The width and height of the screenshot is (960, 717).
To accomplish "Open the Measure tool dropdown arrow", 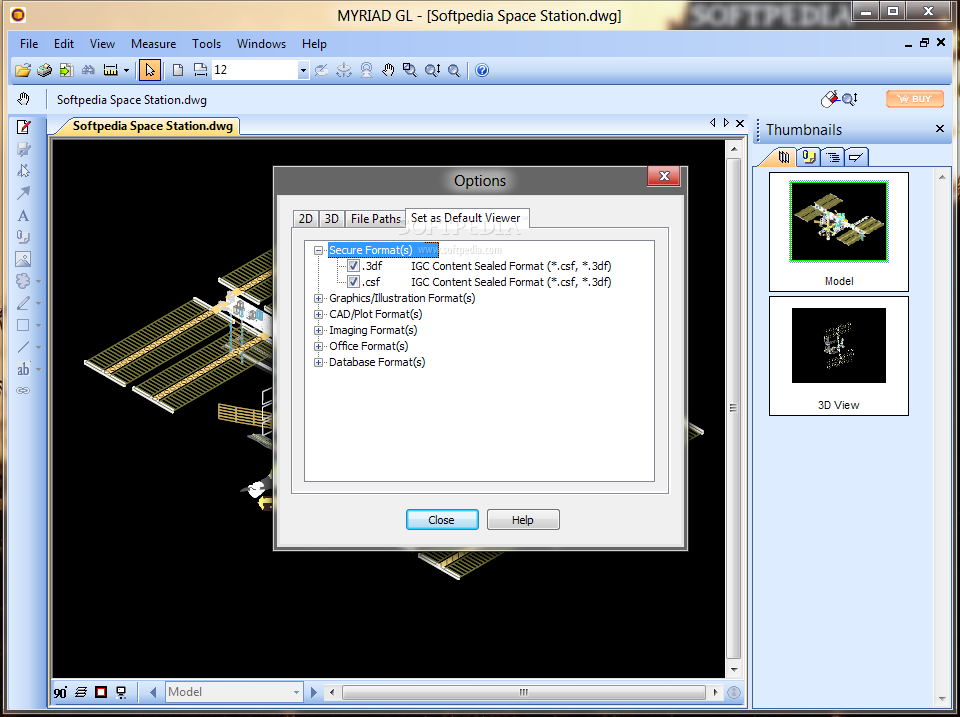I will pos(126,70).
